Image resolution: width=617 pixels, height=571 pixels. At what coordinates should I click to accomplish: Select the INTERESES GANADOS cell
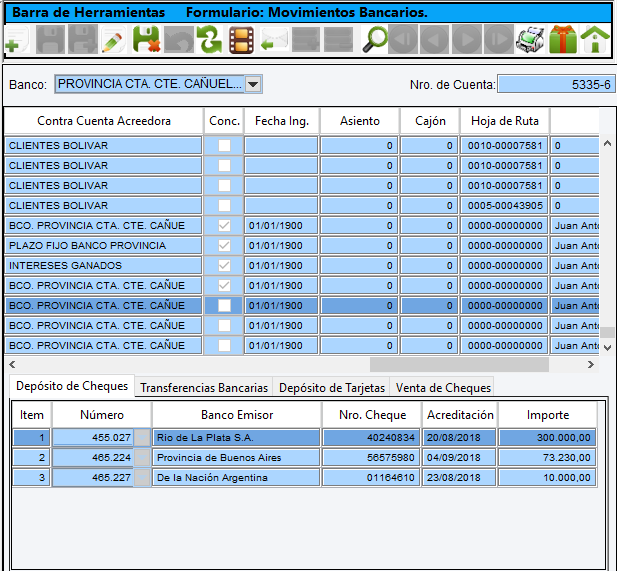coord(103,266)
